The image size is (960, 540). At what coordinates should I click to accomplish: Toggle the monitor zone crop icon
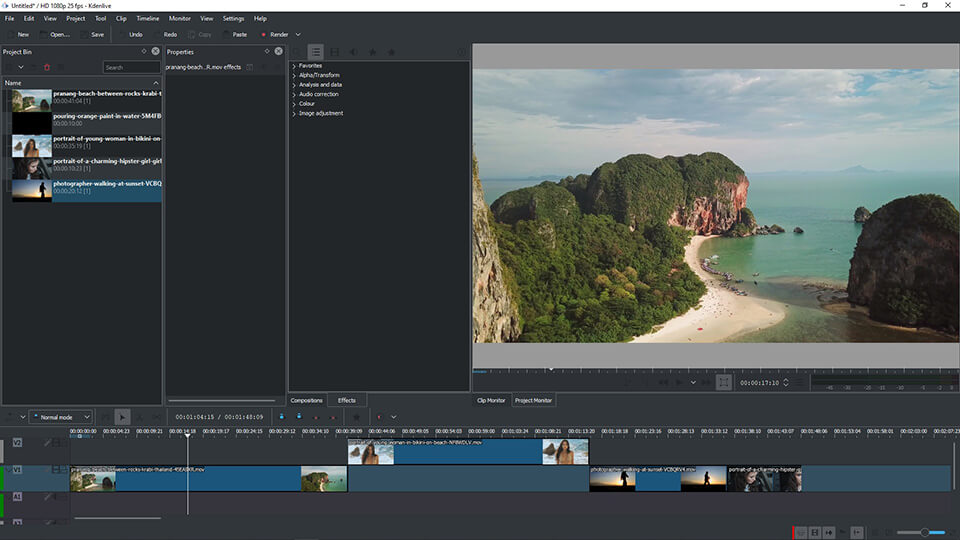723,382
